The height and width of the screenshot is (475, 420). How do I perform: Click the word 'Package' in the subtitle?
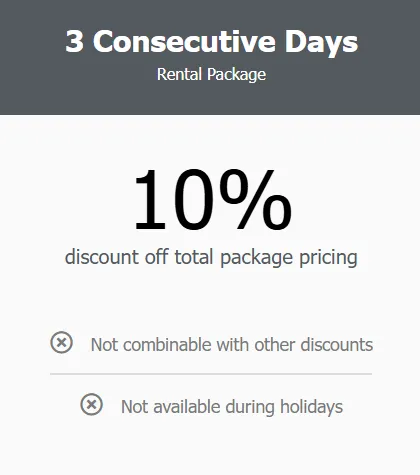pyautogui.click(x=237, y=75)
